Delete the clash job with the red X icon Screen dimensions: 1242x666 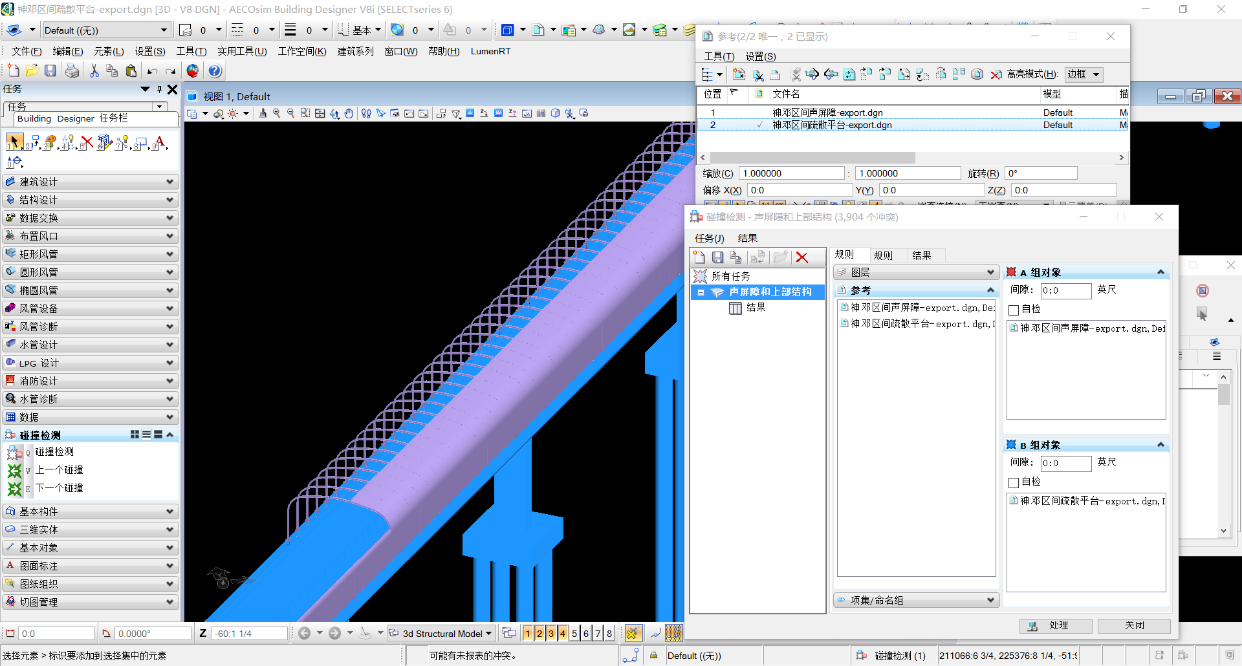[x=802, y=257]
